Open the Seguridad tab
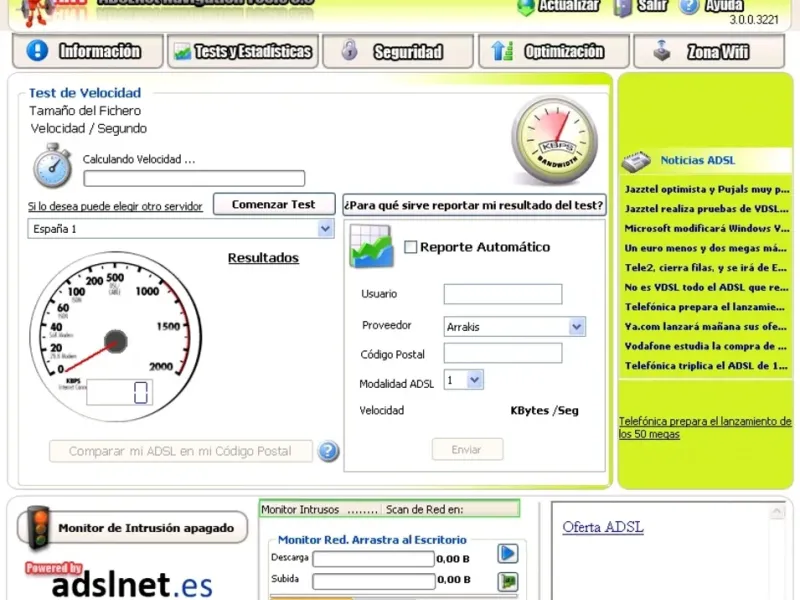 (x=398, y=51)
